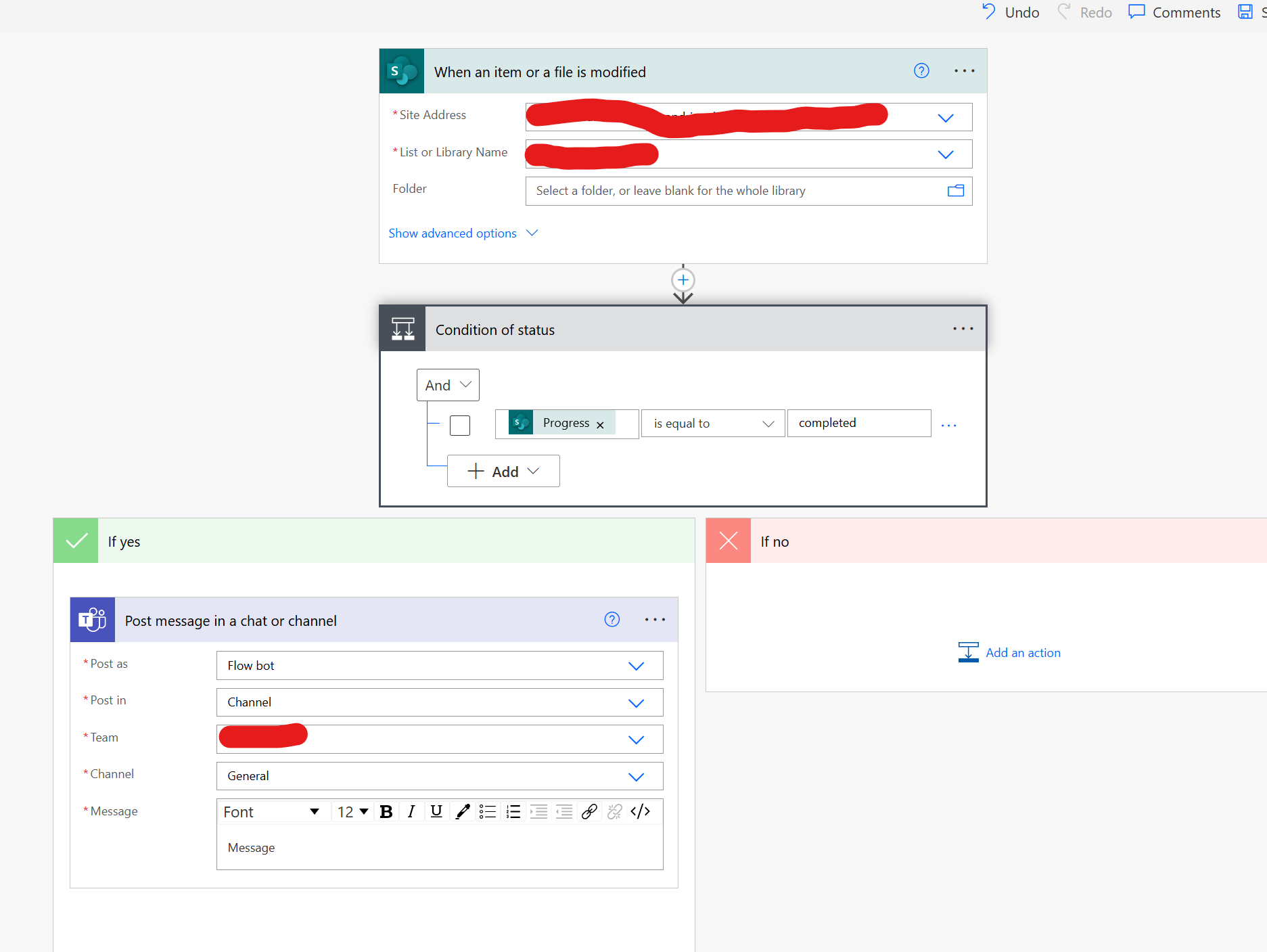Image resolution: width=1267 pixels, height=952 pixels.
Task: Apply italic formatting to the message
Action: pyautogui.click(x=411, y=811)
